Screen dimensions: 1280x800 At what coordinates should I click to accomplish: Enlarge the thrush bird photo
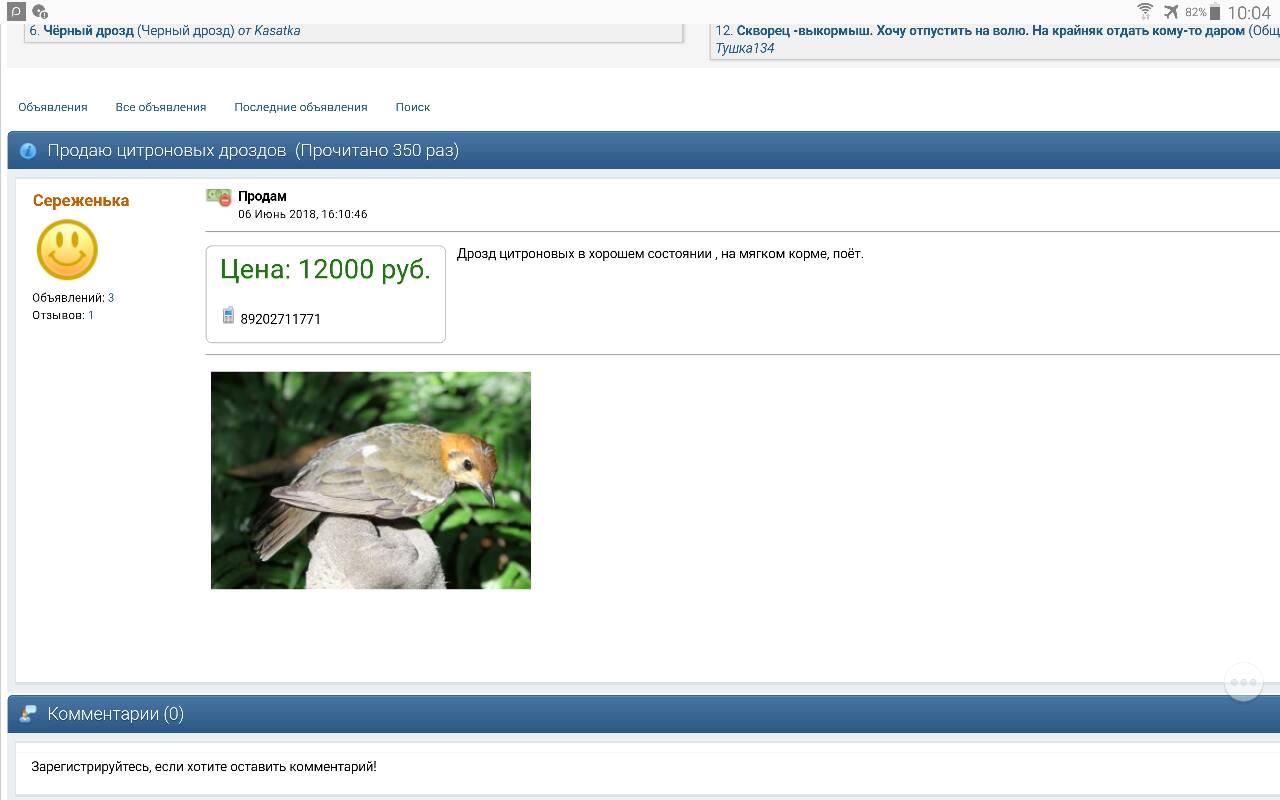(x=370, y=480)
